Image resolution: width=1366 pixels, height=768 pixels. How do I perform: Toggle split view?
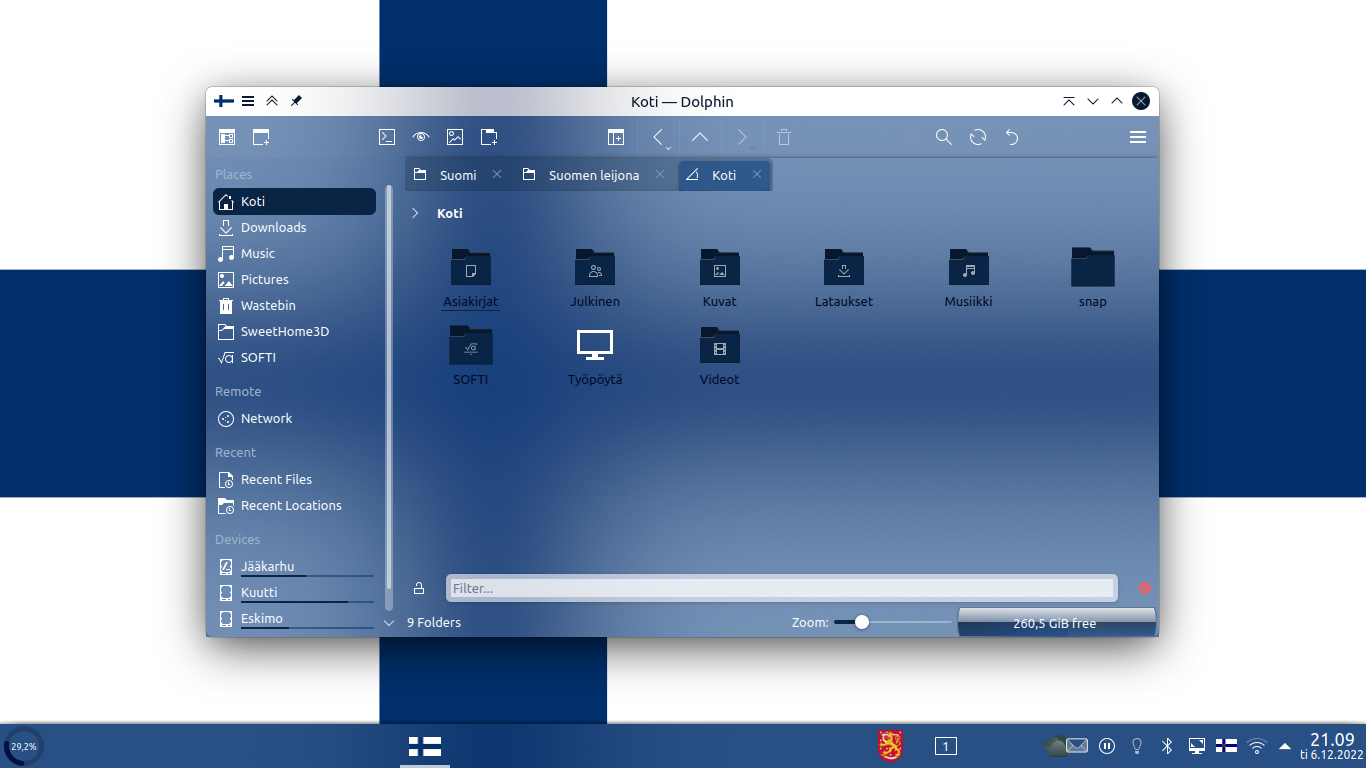pos(616,137)
